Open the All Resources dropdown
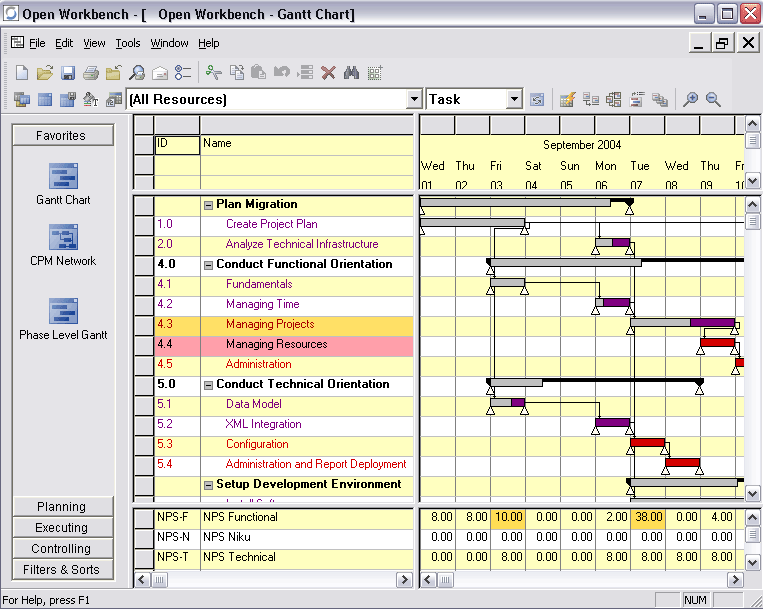Screen dimensions: 763x609 pyautogui.click(x=414, y=99)
